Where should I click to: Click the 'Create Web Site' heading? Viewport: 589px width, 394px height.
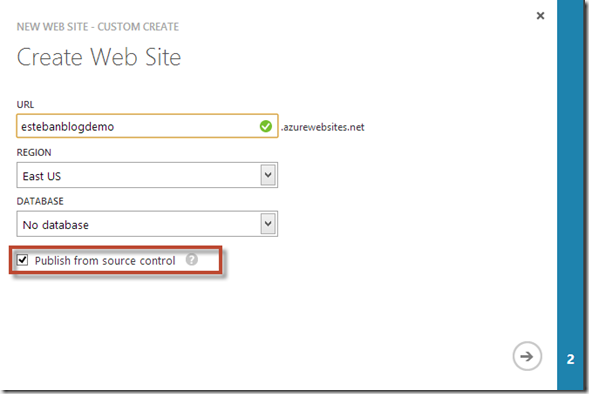click(x=99, y=57)
